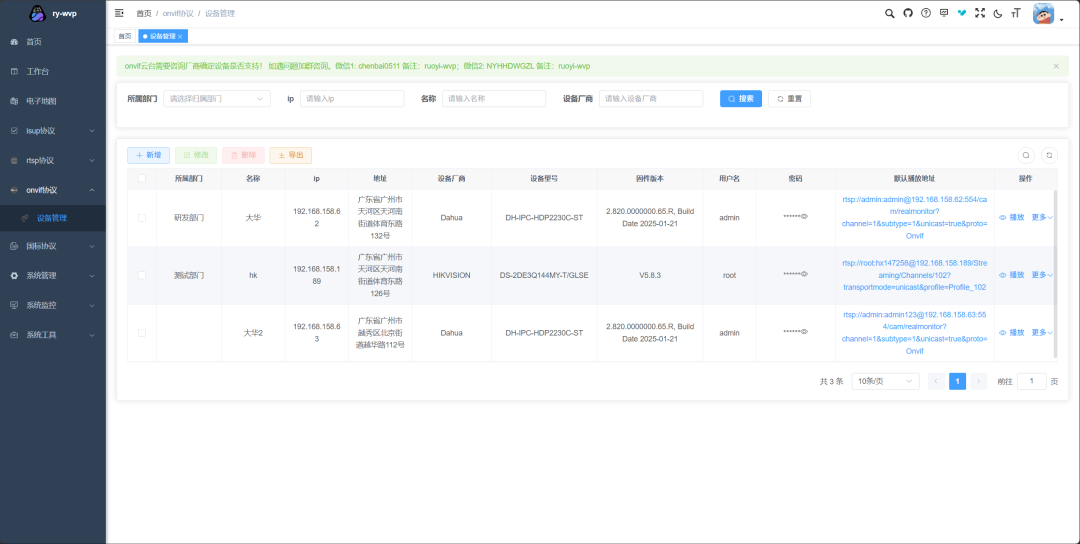The width and height of the screenshot is (1080, 544).
Task: Open the font size setting icon
Action: point(1016,13)
